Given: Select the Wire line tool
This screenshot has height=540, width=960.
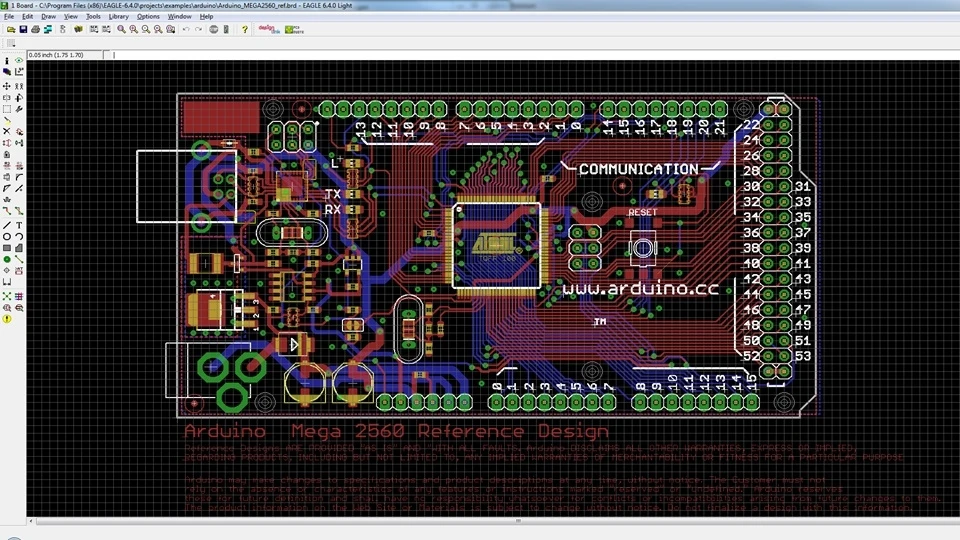Looking at the screenshot, I should (7, 225).
